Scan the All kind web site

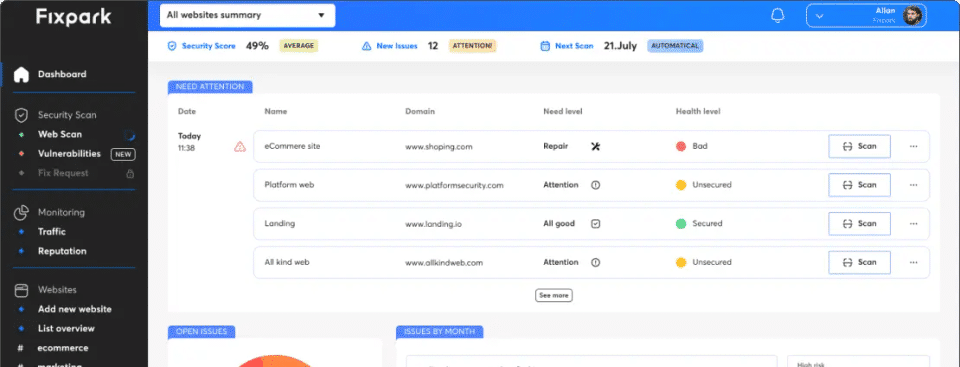tap(860, 262)
